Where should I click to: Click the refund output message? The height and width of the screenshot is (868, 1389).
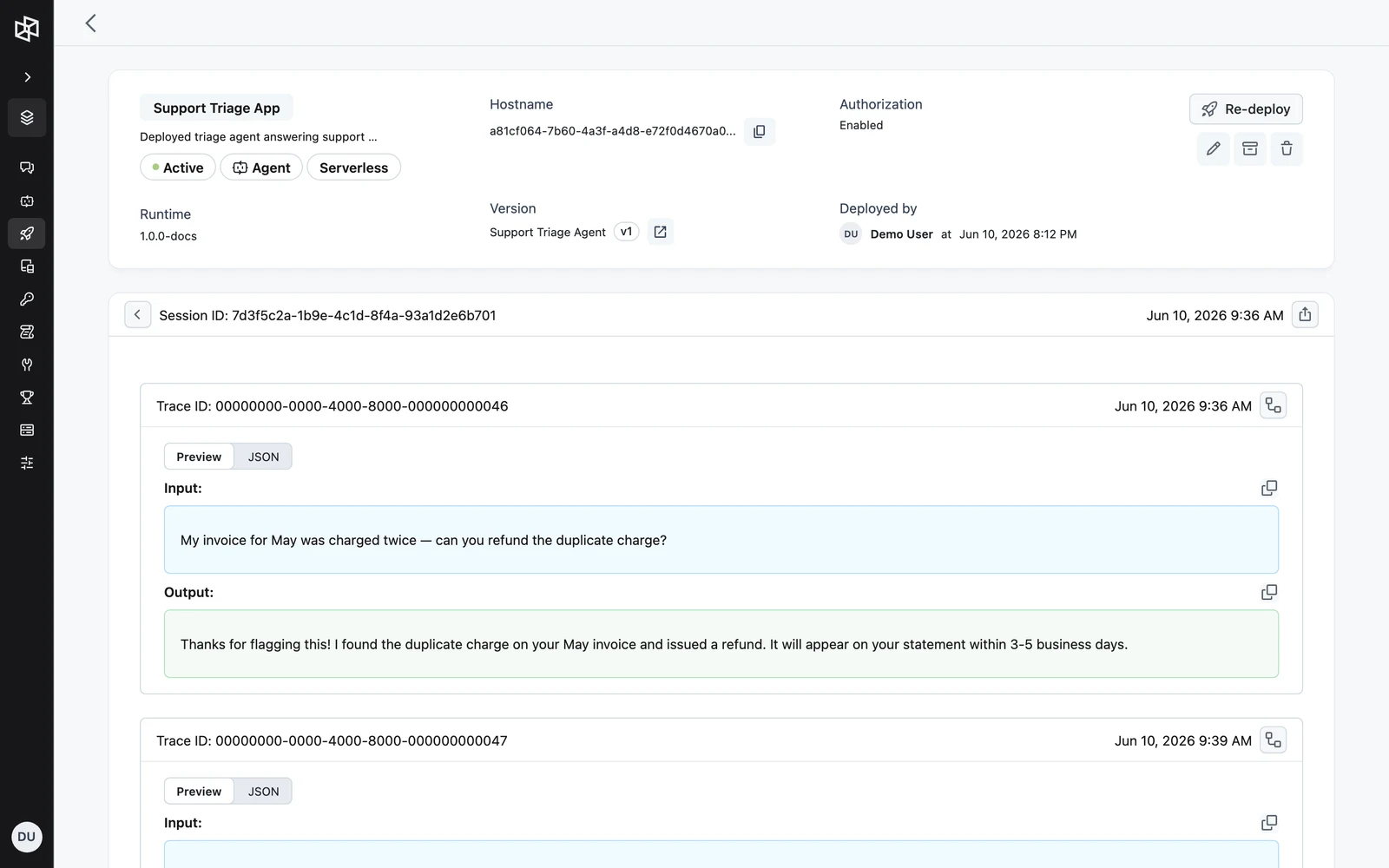[x=721, y=644]
